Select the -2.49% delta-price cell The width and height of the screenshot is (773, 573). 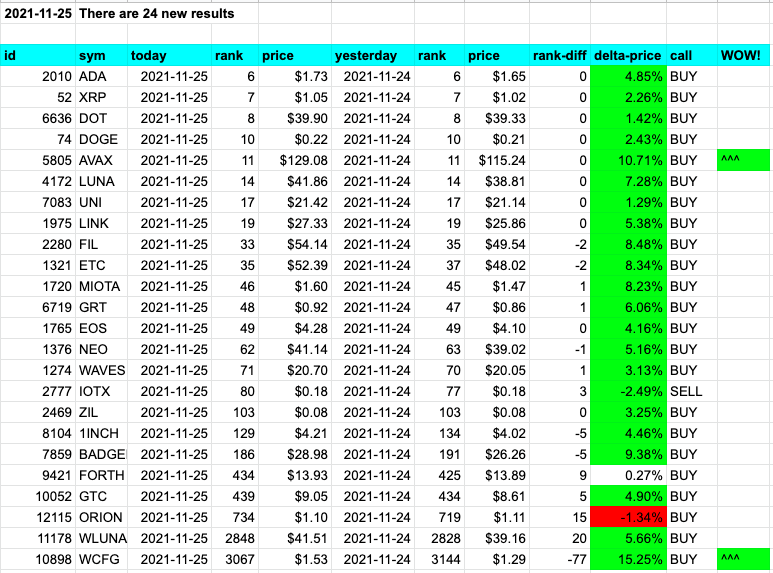[x=629, y=391]
